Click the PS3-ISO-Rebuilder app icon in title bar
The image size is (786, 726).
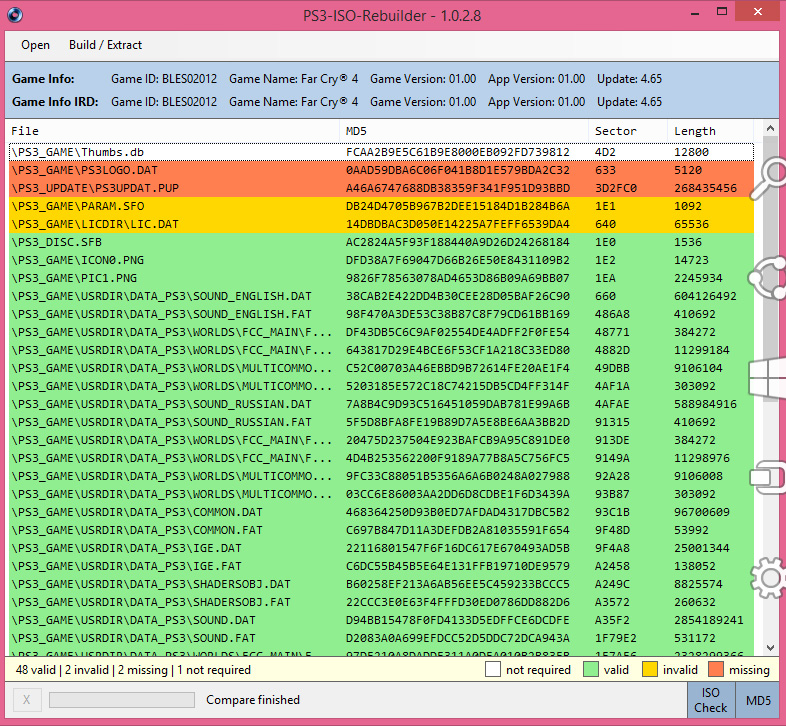15,15
